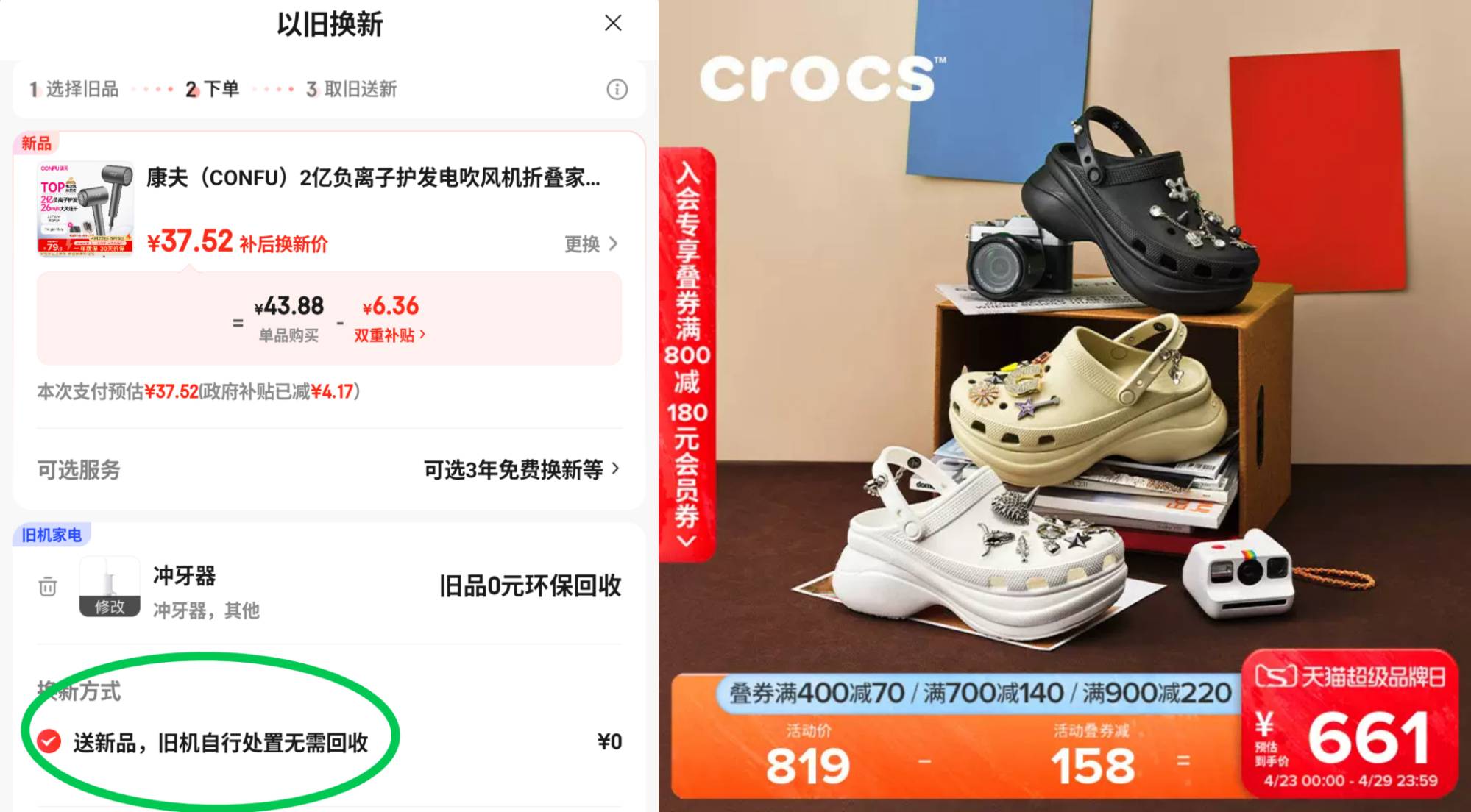The image size is (1471, 812).
Task: Delete the 冲牙器 old appliance entry
Action: (48, 586)
